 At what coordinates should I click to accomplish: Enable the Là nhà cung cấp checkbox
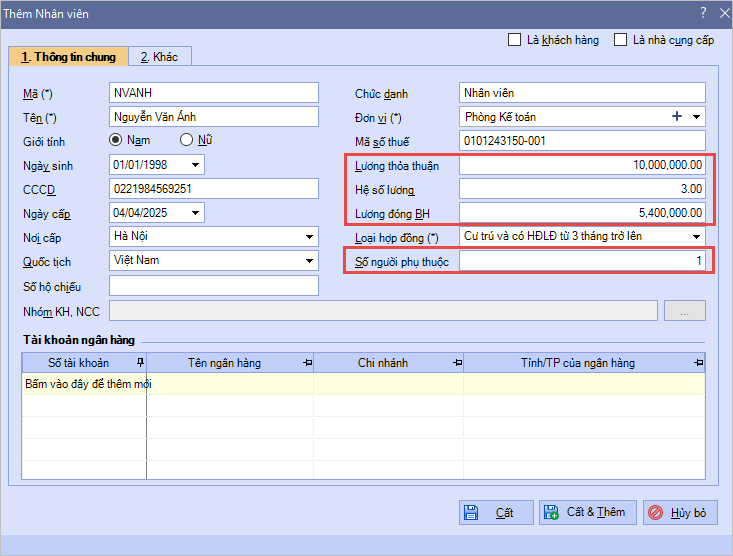point(621,41)
